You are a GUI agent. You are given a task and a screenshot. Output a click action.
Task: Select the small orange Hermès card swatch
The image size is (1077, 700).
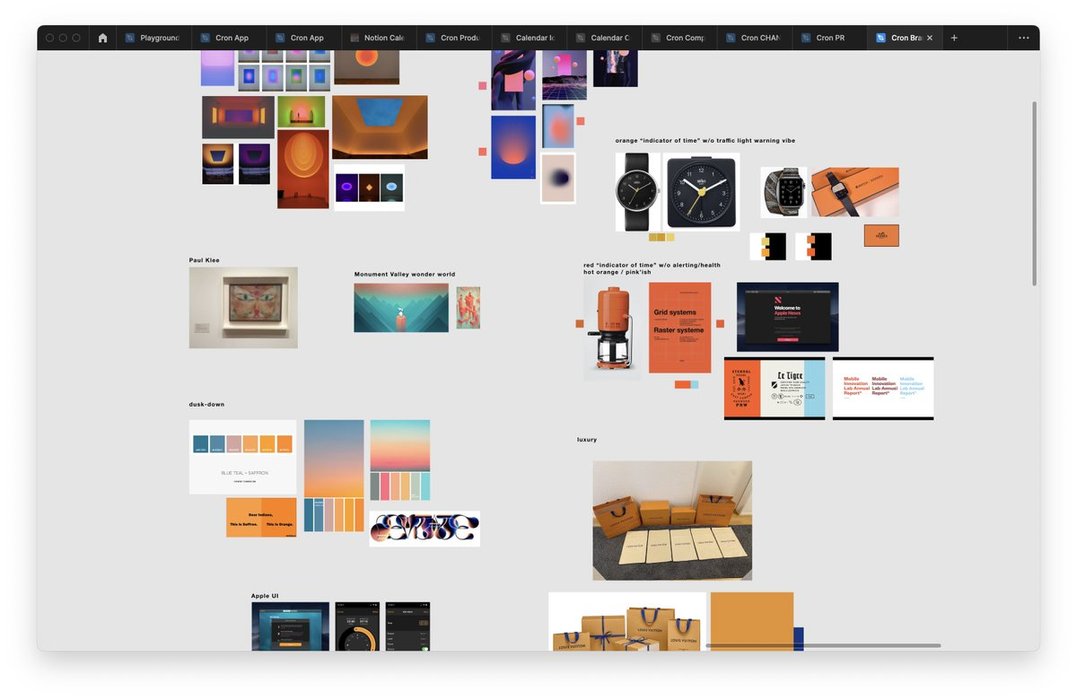pyautogui.click(x=881, y=235)
